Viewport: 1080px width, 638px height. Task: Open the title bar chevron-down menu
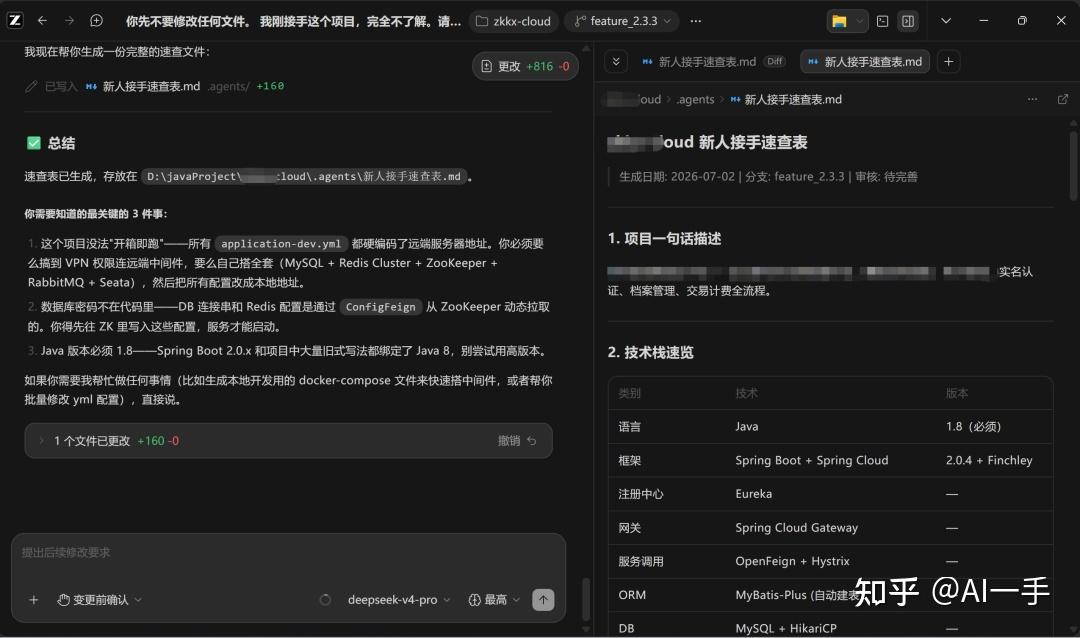pos(946,21)
